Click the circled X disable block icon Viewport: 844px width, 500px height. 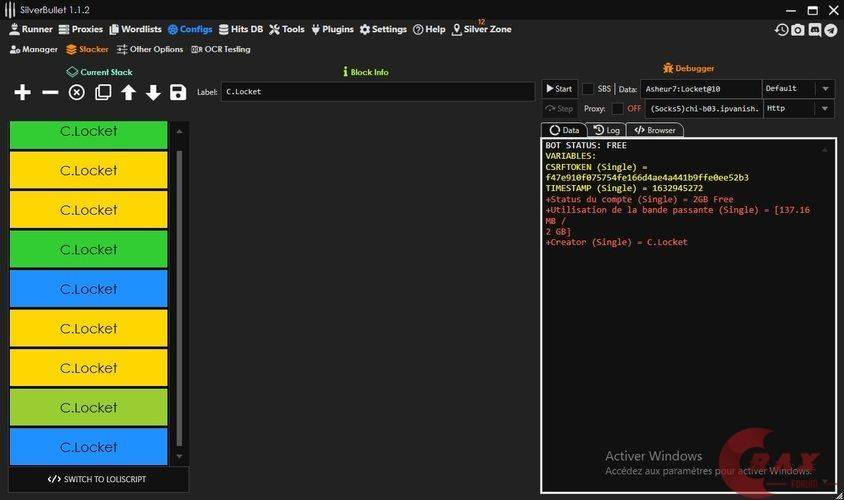(x=77, y=92)
